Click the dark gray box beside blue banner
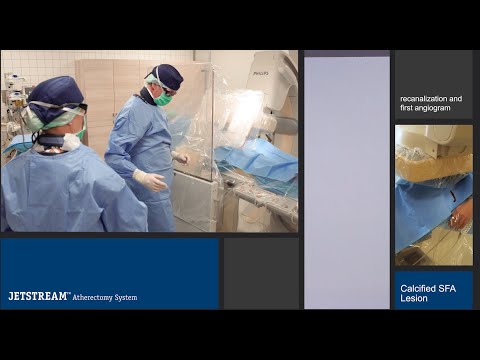This screenshot has width=480, height=360. pos(261,273)
